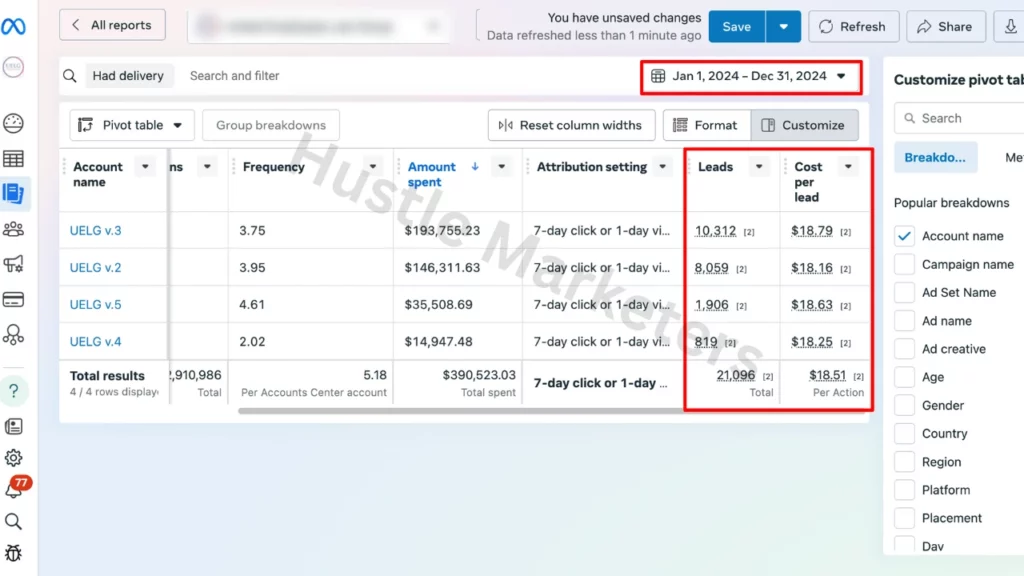Uncheck the Account name breakdown

click(x=904, y=236)
